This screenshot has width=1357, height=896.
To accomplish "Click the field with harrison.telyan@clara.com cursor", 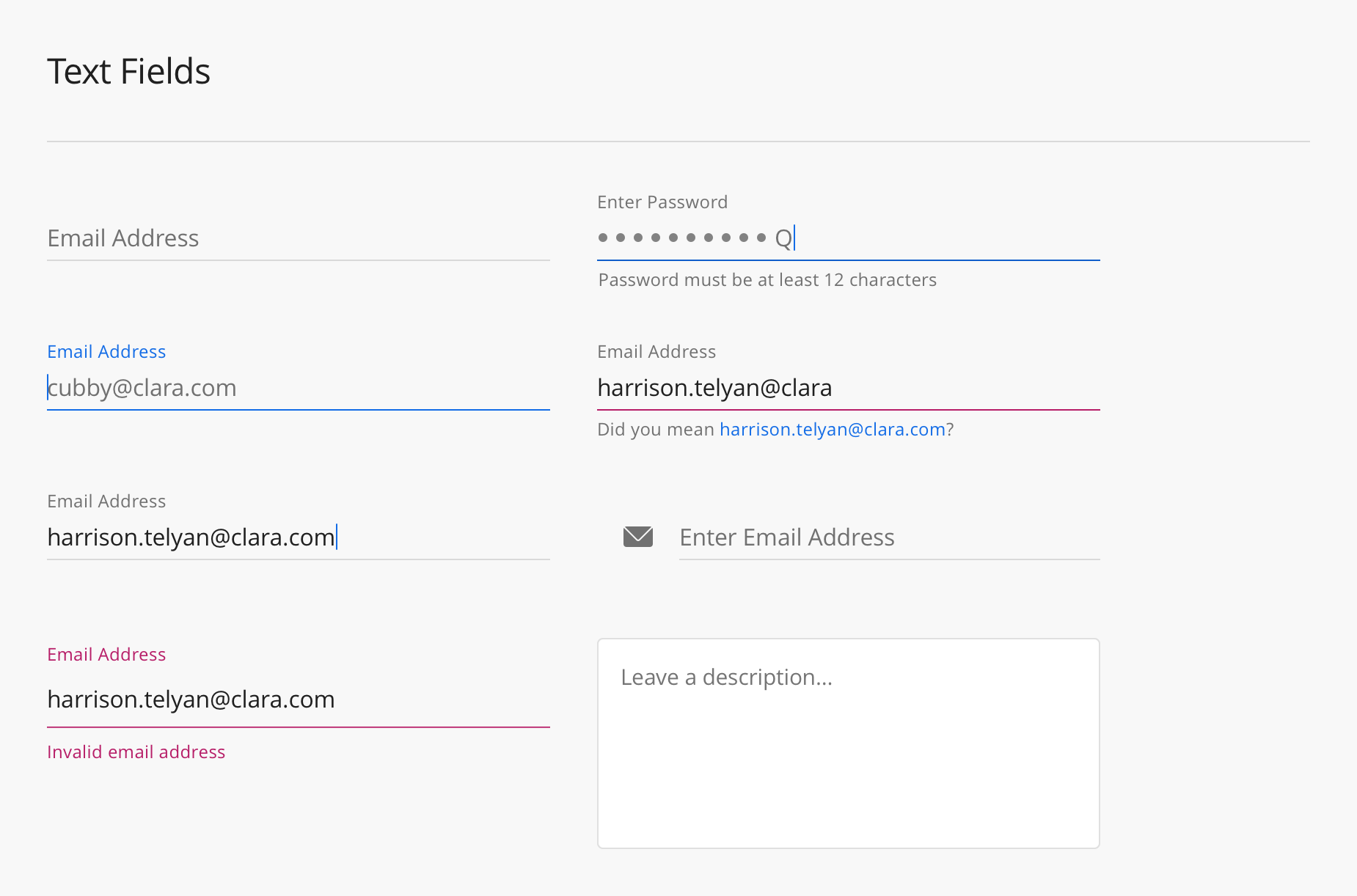I will (x=293, y=537).
